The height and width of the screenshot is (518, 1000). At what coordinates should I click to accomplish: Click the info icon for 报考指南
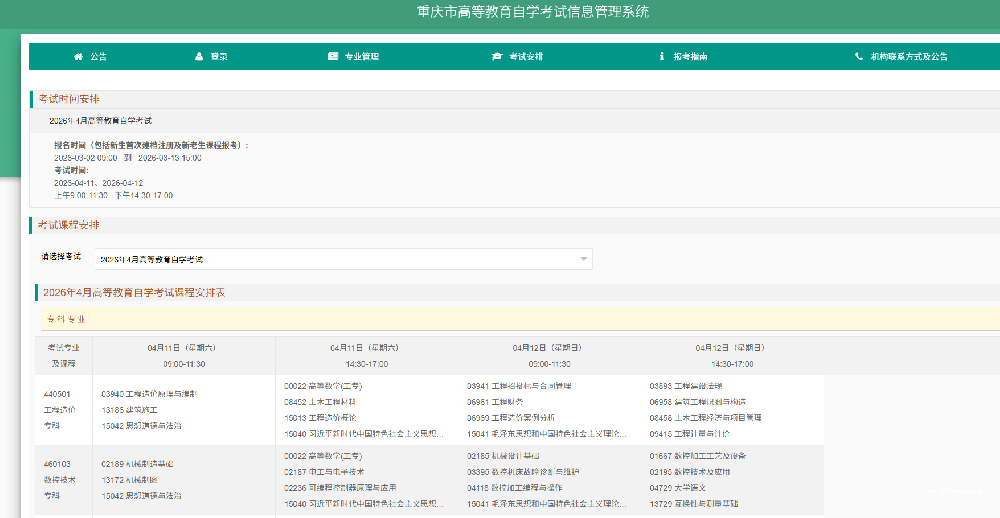[662, 57]
